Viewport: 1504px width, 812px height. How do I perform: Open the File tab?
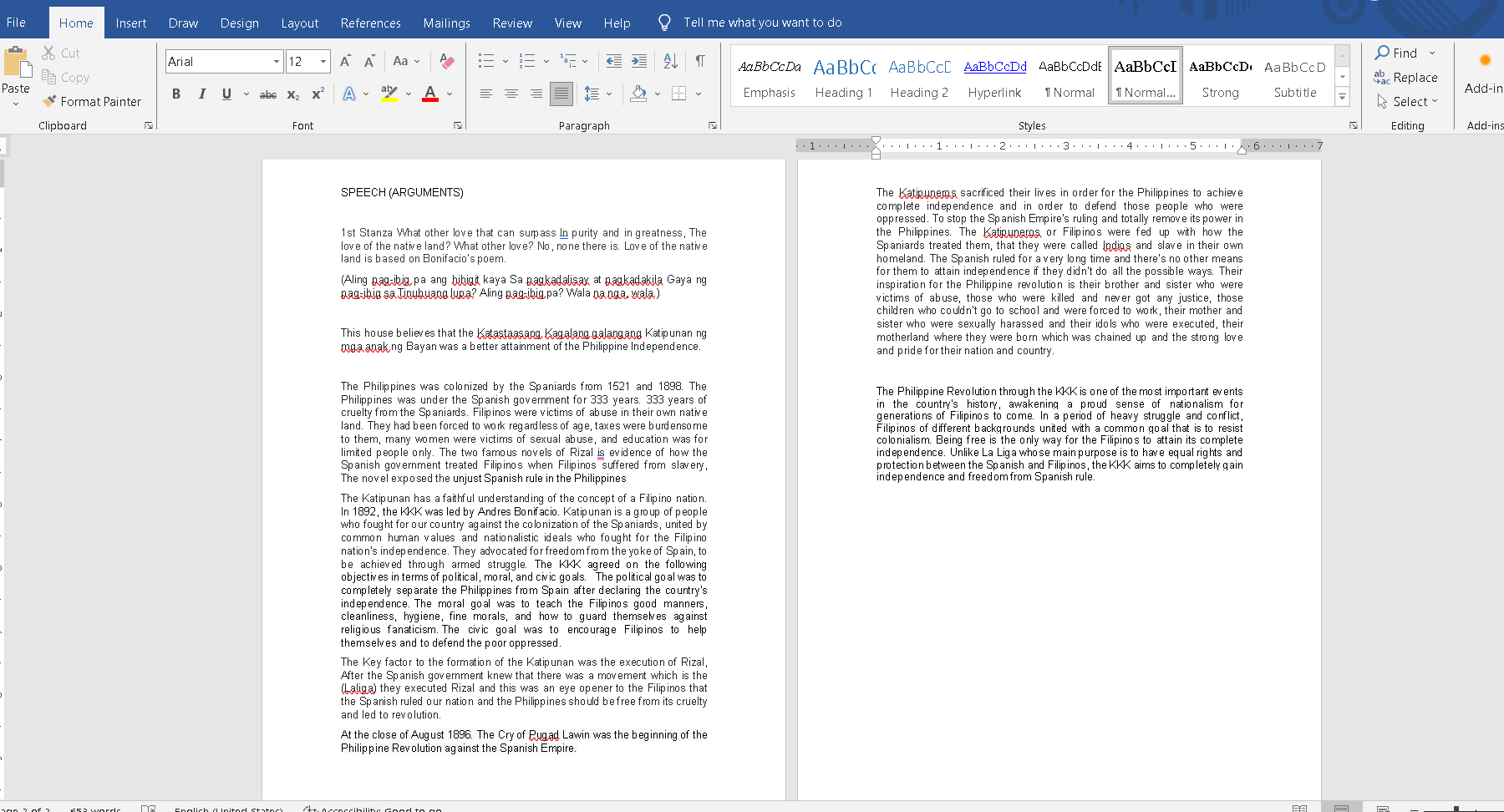click(x=16, y=23)
